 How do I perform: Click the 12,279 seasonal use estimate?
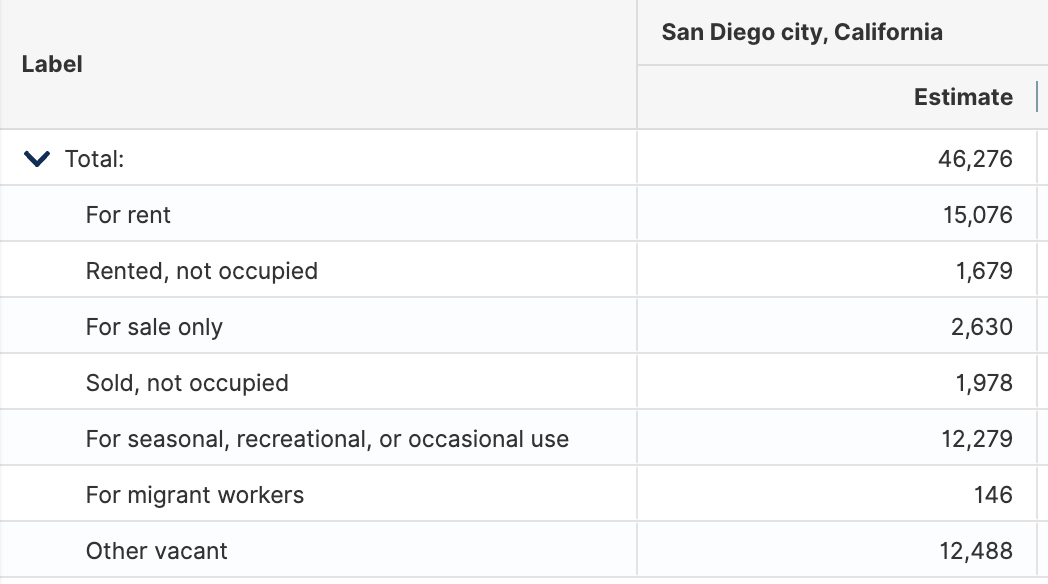977,439
